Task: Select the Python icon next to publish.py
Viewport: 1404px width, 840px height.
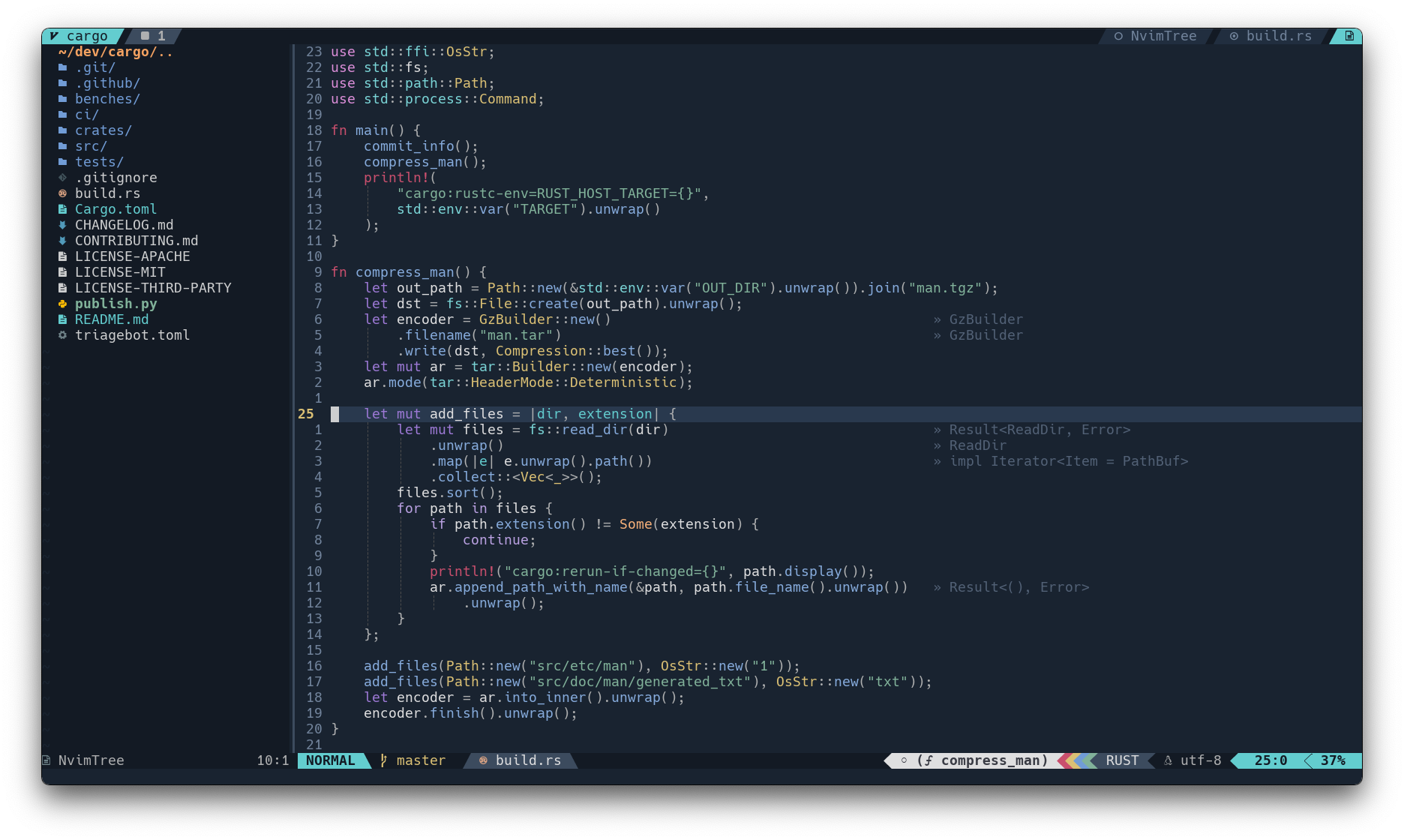Action: point(63,303)
